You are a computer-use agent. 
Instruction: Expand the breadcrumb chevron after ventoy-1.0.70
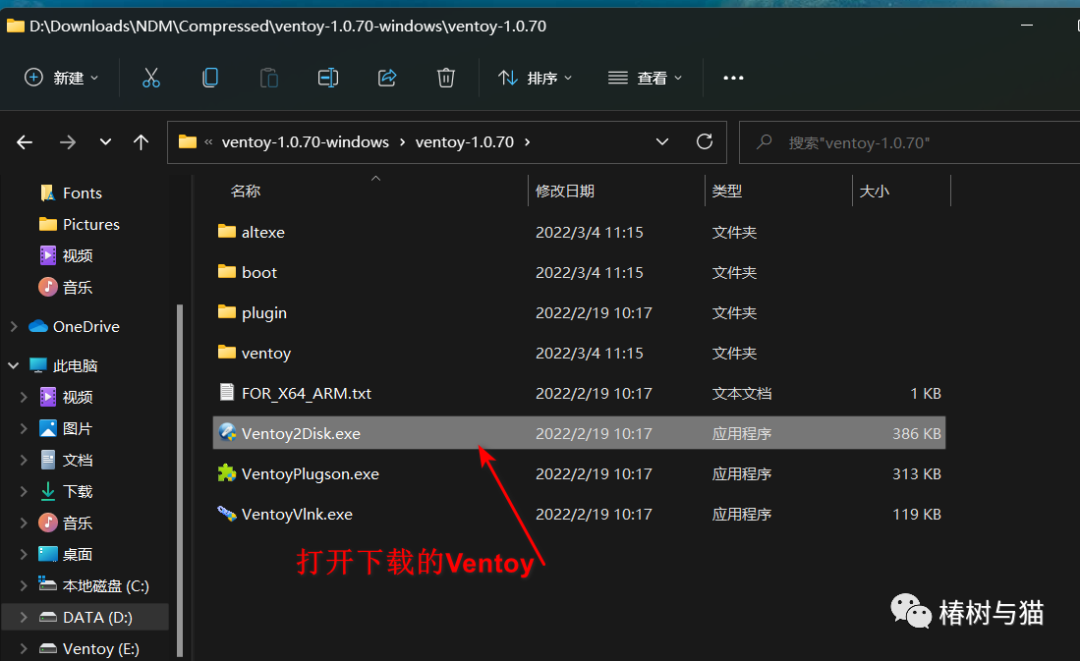pos(527,142)
